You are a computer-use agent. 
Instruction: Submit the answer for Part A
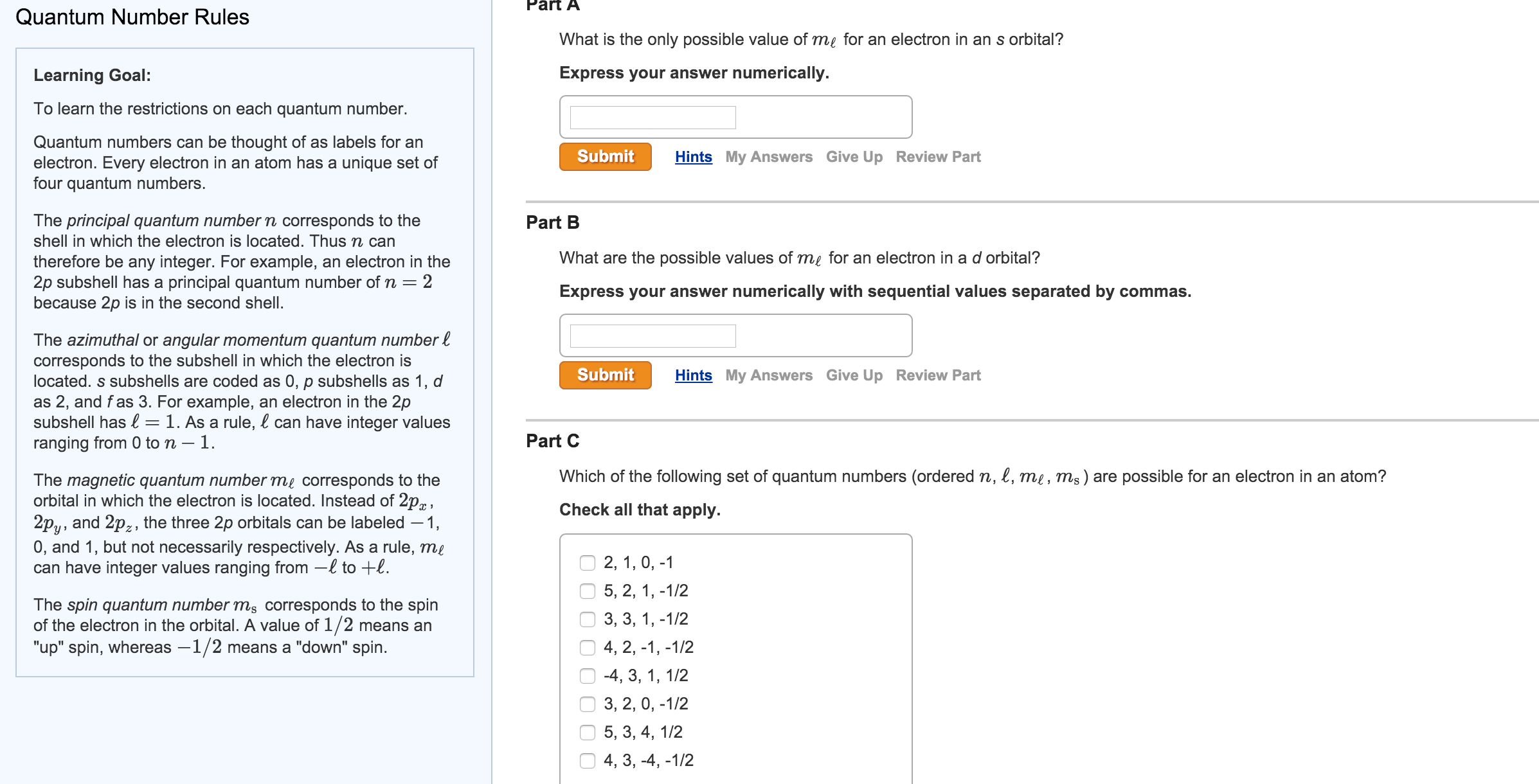tap(604, 156)
